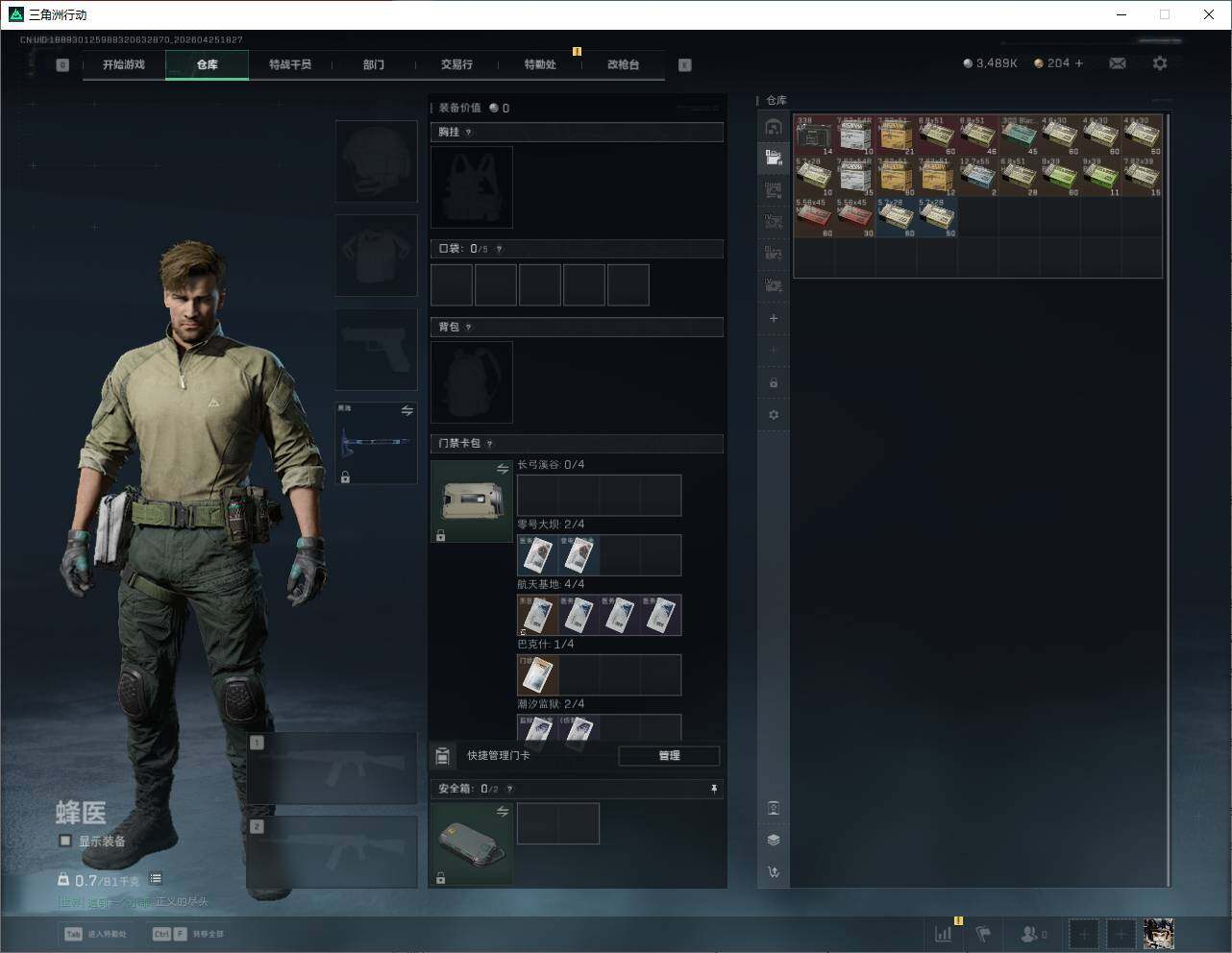Screen dimensions: 1232x953
Task: Switch to the 开始游戏 tab
Action: click(124, 65)
